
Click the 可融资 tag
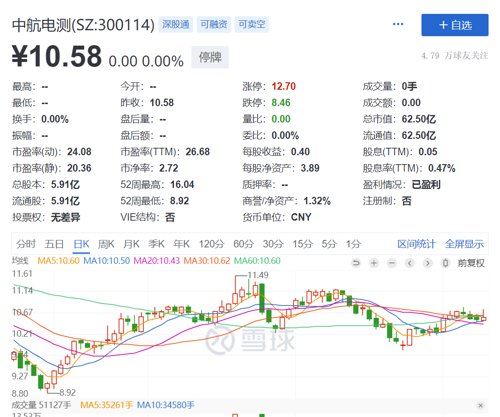point(214,24)
